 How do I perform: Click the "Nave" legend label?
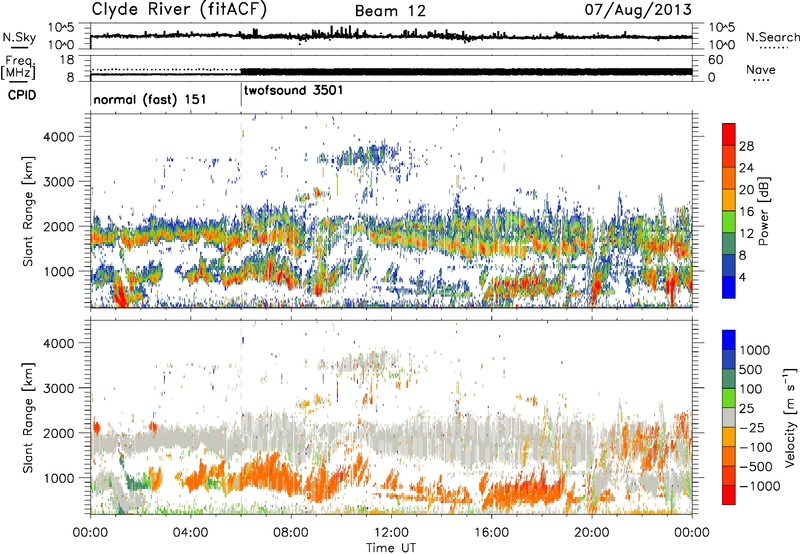(x=761, y=70)
